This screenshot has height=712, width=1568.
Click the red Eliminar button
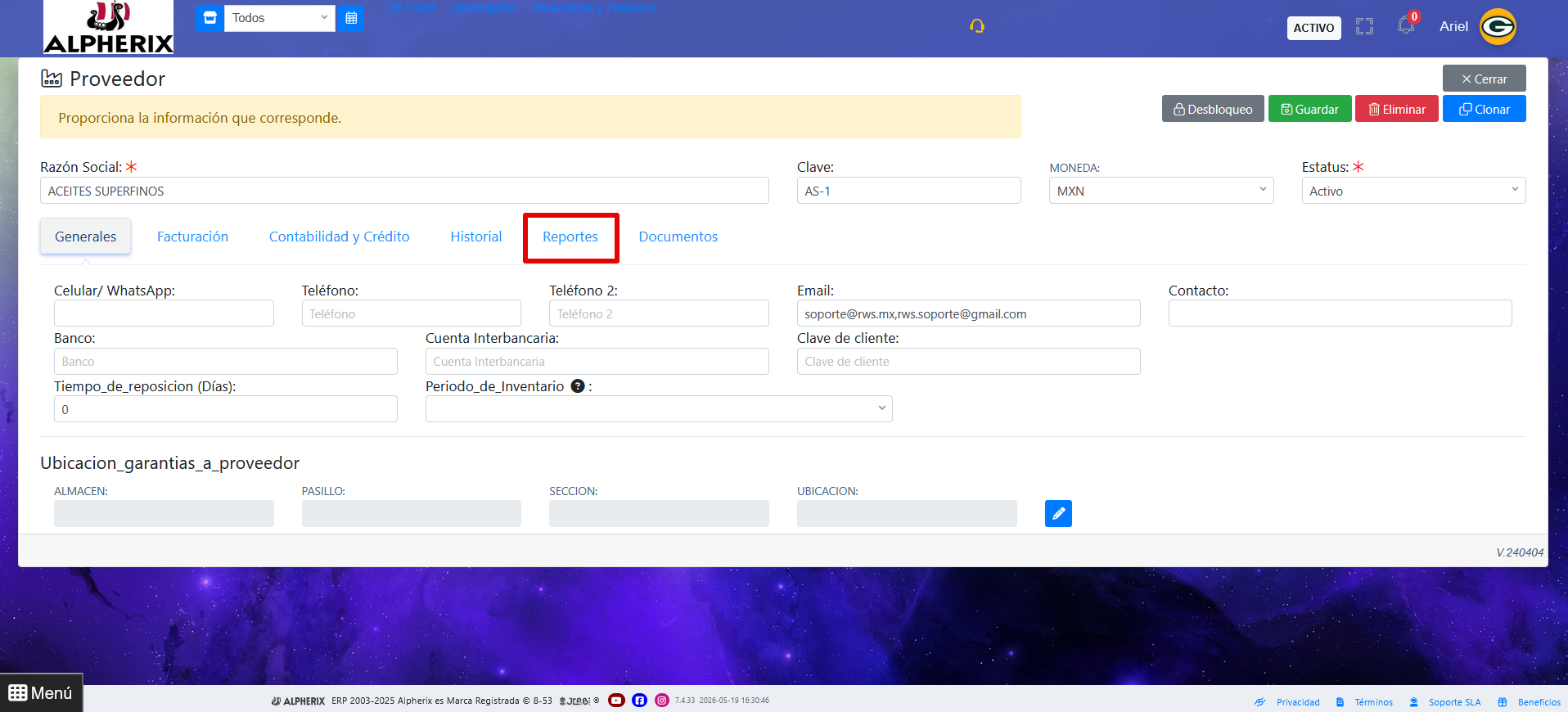tap(1396, 109)
